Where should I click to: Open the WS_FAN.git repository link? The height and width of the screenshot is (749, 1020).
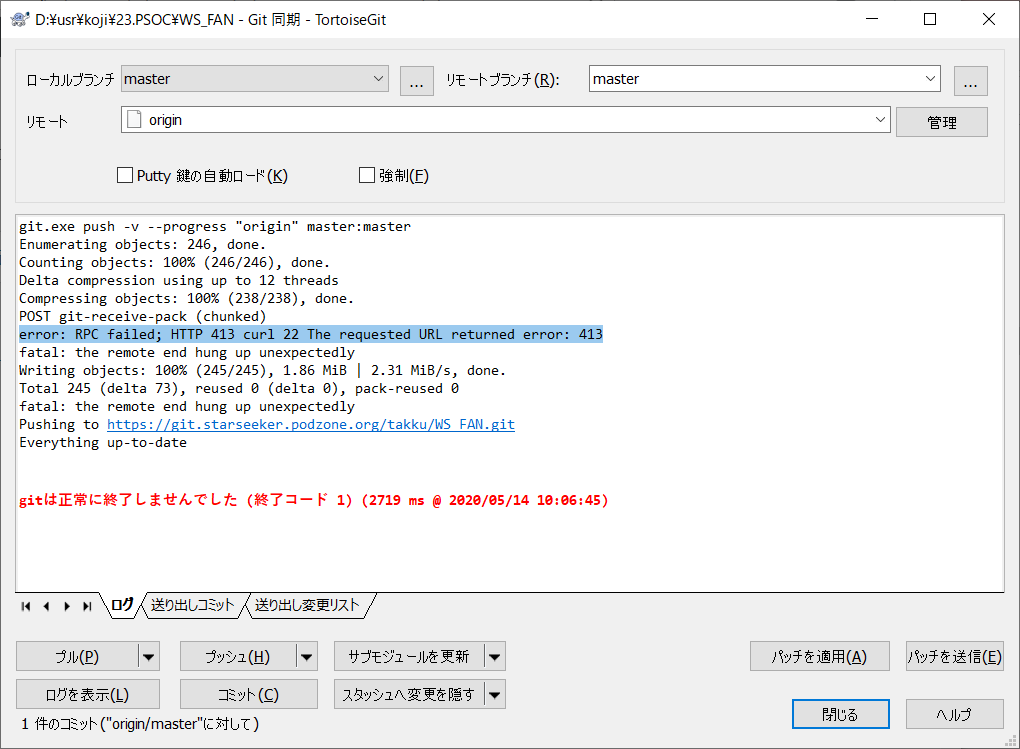310,424
